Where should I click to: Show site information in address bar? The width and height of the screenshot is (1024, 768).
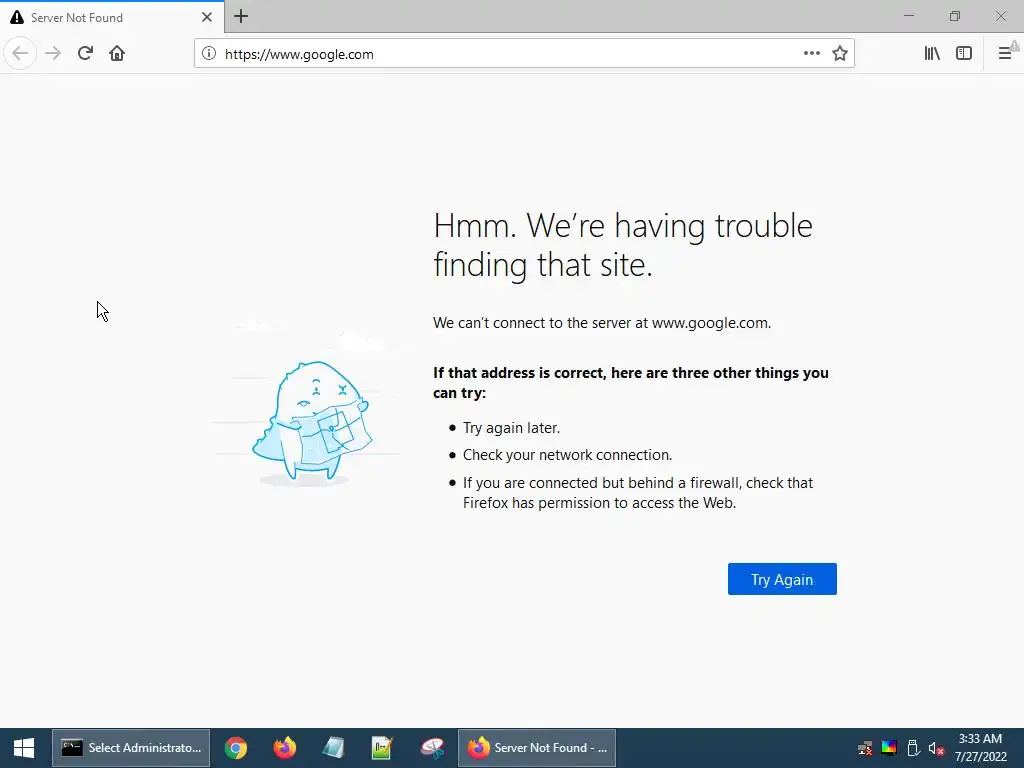[209, 54]
